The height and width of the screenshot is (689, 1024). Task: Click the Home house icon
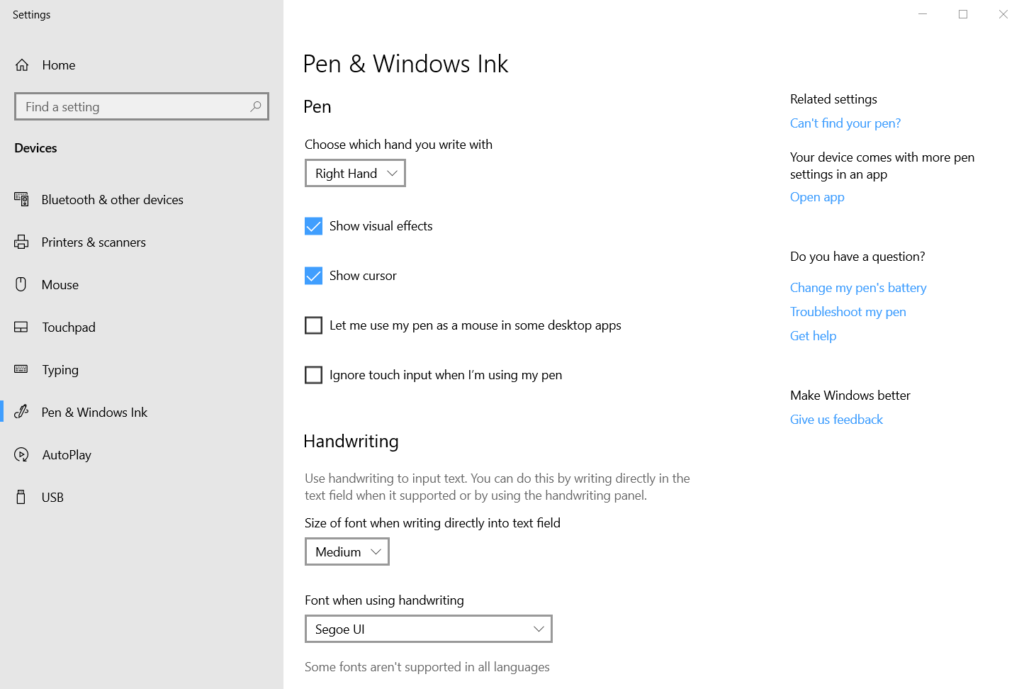[22, 65]
